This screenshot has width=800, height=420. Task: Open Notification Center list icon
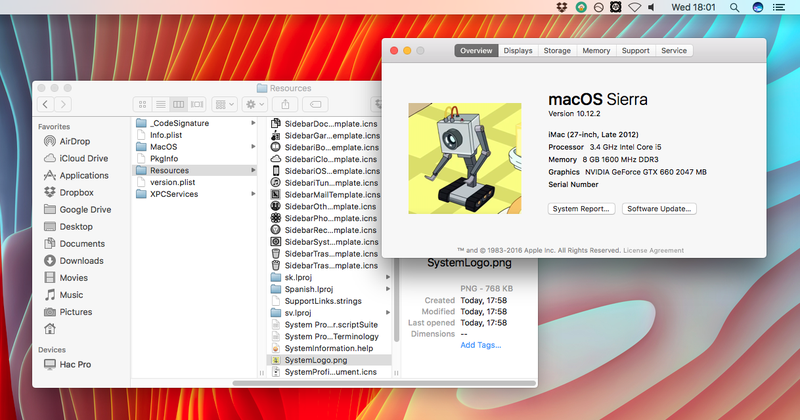point(779,7)
